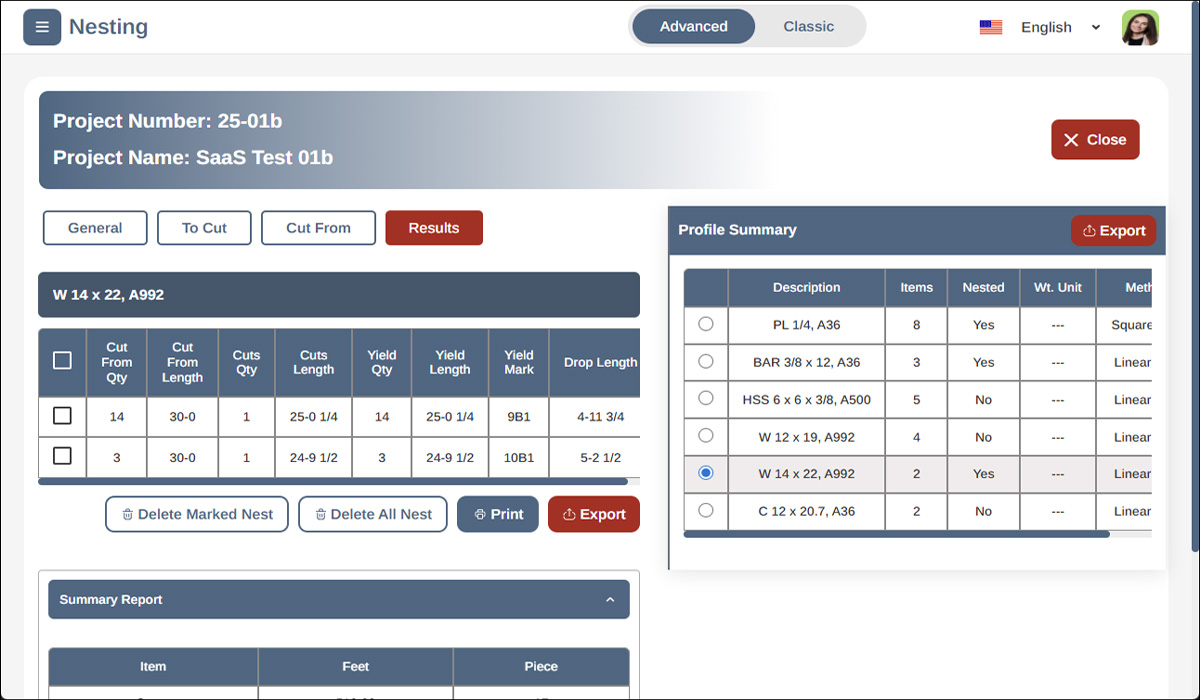Select HSS 6 x 6 x 3/8 radio button
Screen dimensions: 1200x700
706,398
